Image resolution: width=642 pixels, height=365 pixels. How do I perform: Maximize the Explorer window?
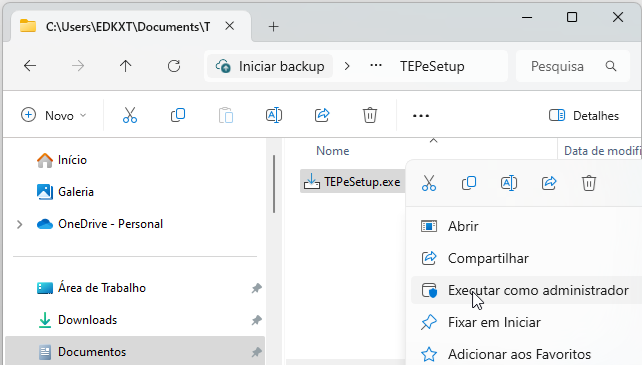(x=572, y=17)
